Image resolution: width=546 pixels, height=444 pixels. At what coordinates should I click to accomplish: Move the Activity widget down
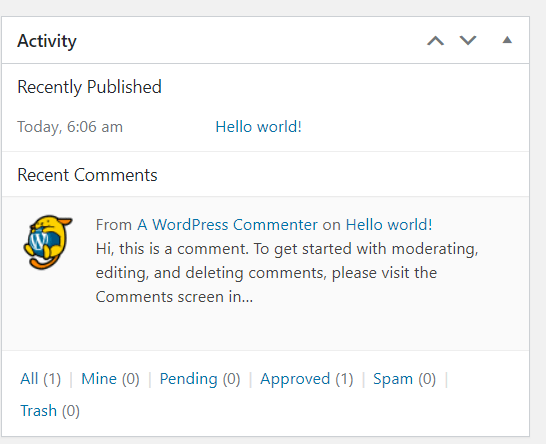point(468,40)
